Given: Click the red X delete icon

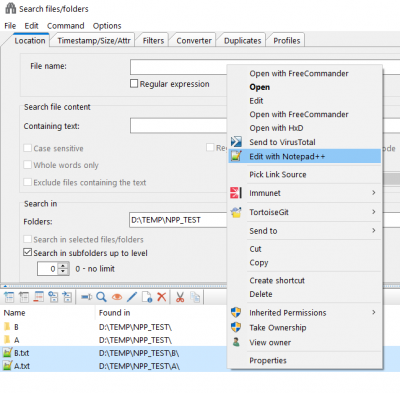Looking at the screenshot, I should (162, 297).
